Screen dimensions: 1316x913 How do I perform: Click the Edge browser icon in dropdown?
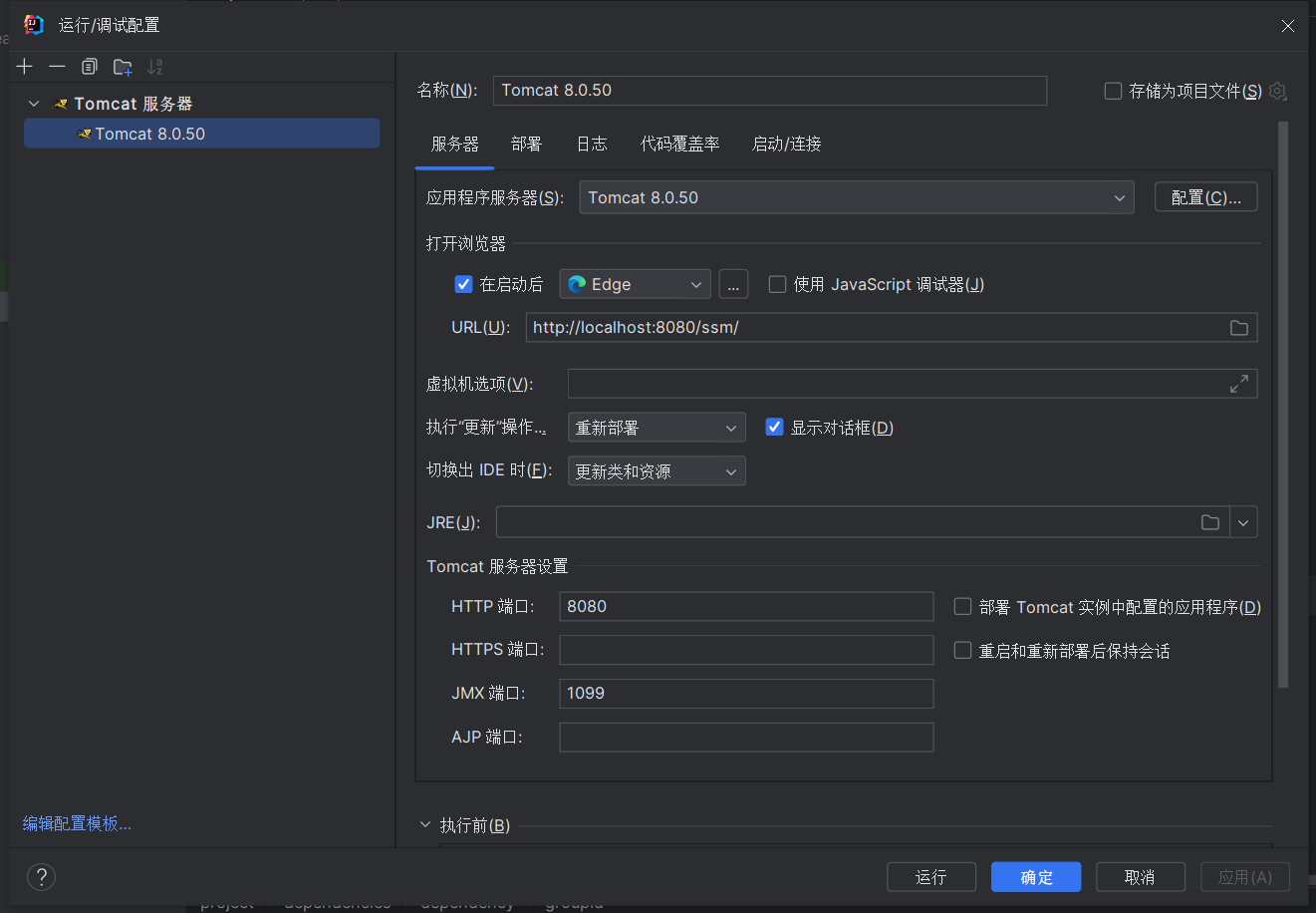577,284
